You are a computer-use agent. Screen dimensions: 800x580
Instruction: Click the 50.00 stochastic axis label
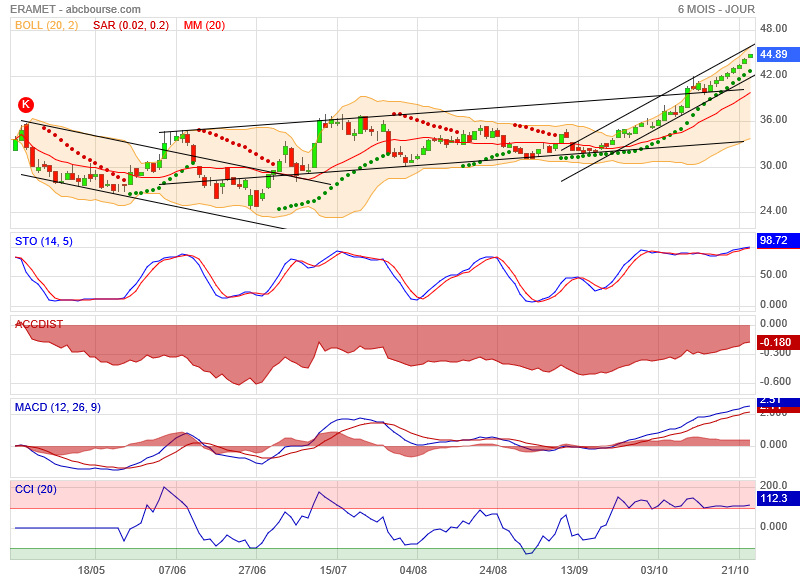pos(773,274)
